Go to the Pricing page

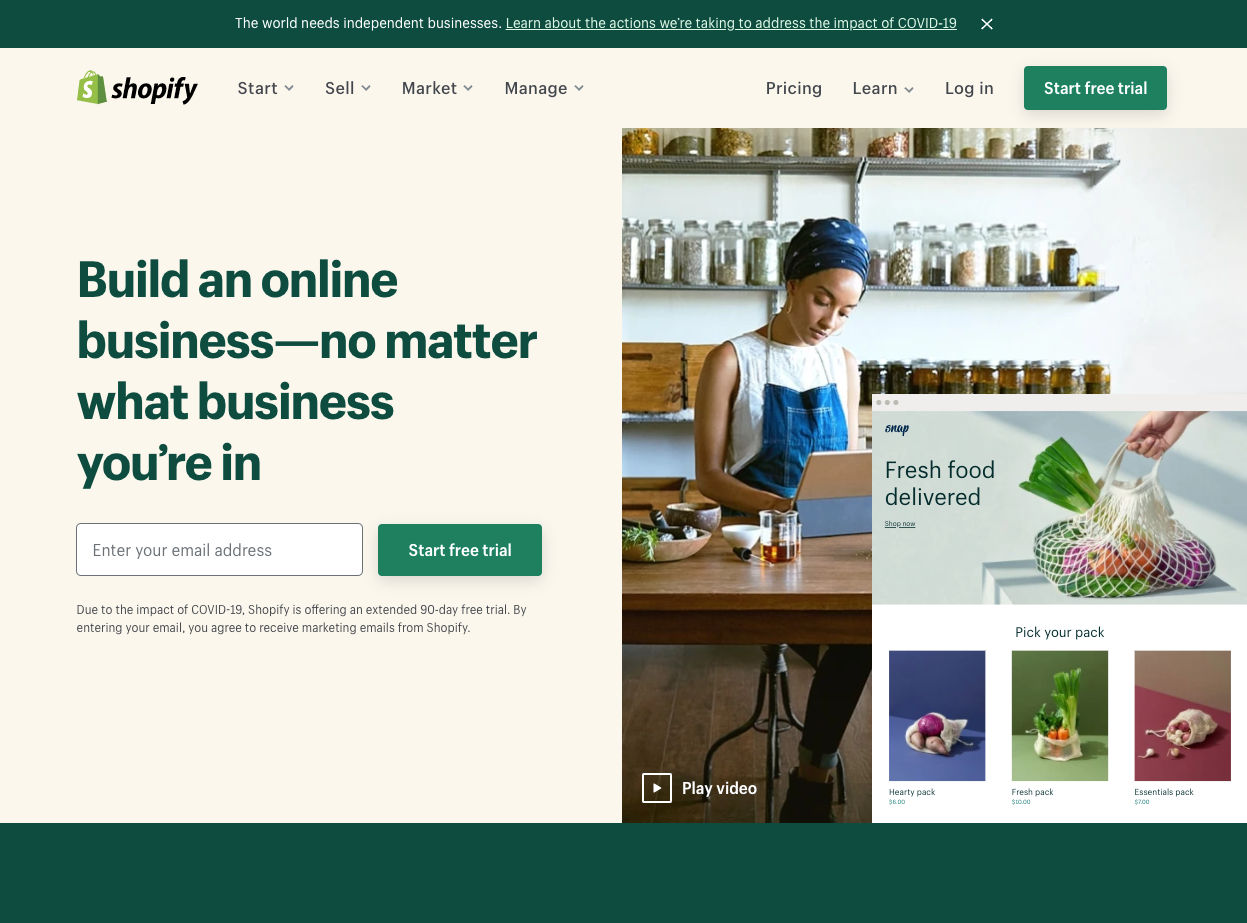794,88
